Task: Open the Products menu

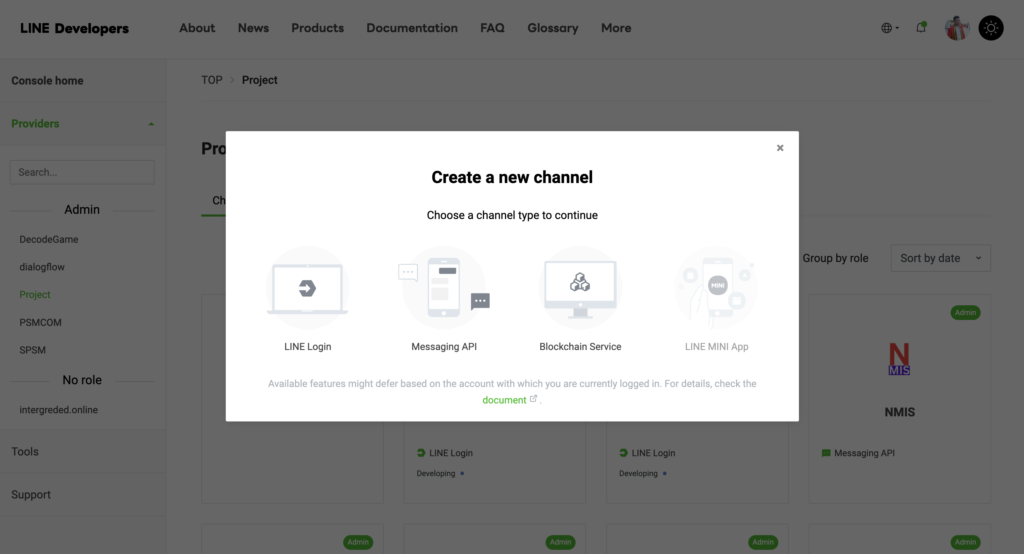Action: pos(317,28)
